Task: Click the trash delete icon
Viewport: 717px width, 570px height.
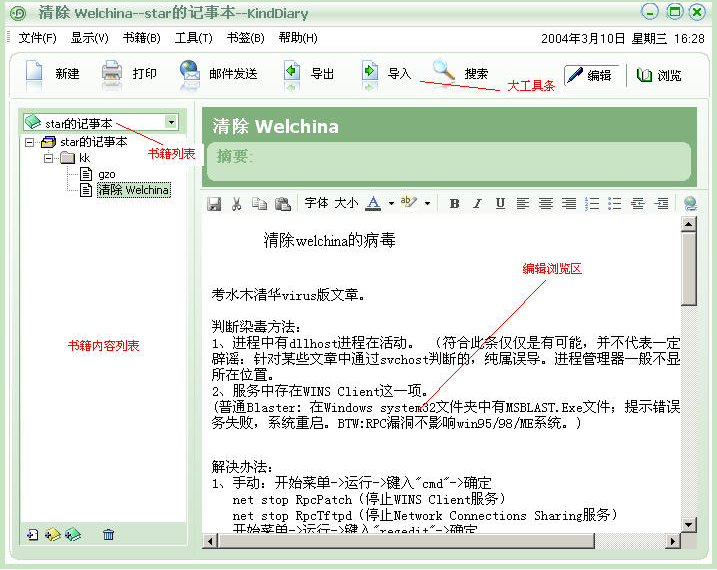Action: click(x=108, y=534)
